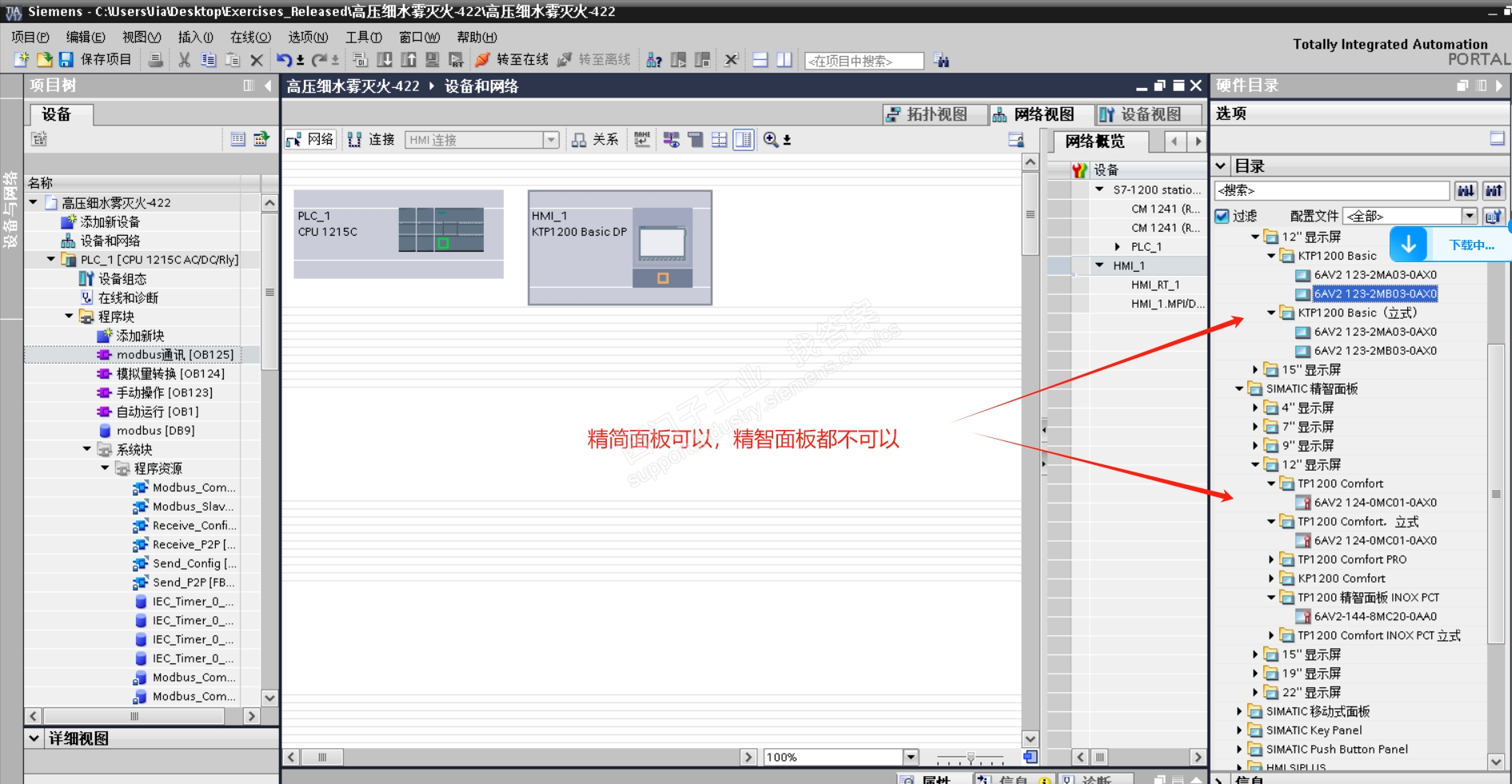This screenshot has height=784, width=1512.
Task: Expand the SIMATIC Key Panel folder
Action: click(x=1239, y=730)
